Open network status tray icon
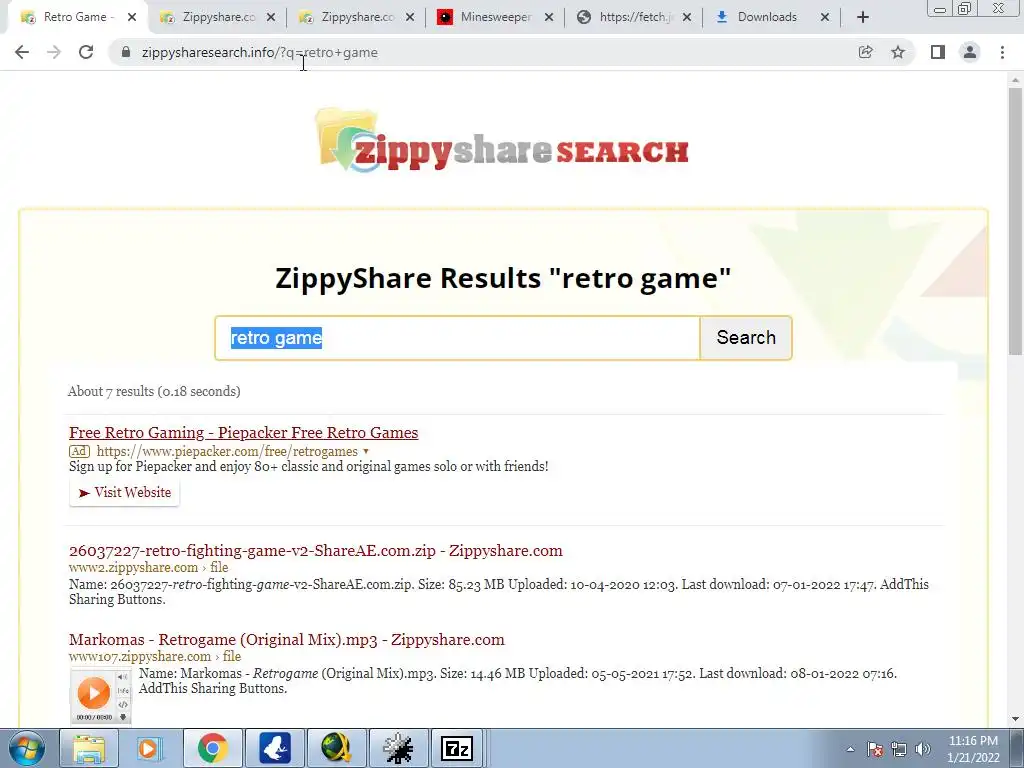The image size is (1024, 768). coord(899,749)
